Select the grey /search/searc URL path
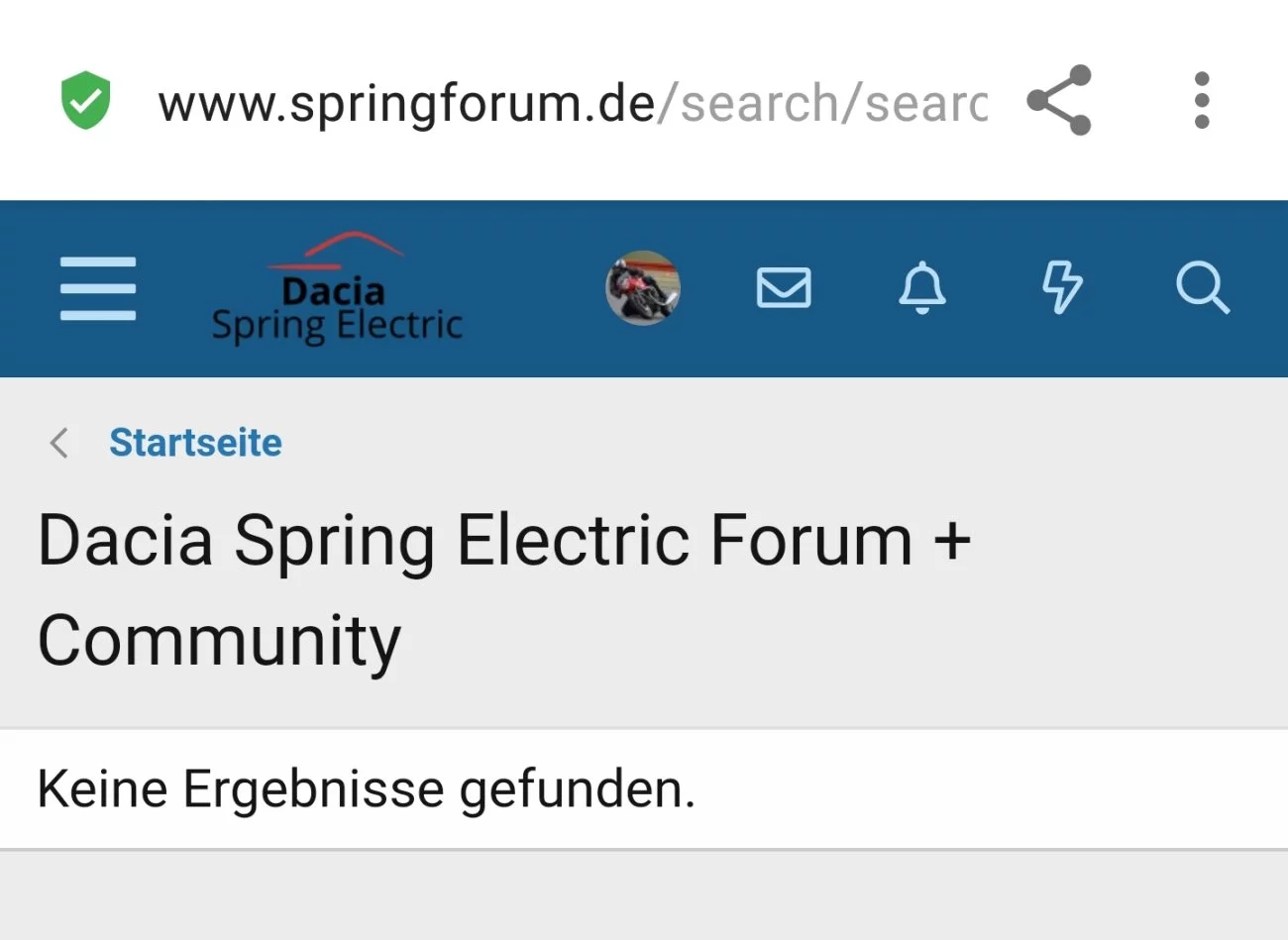The height and width of the screenshot is (940, 1288). pos(822,103)
